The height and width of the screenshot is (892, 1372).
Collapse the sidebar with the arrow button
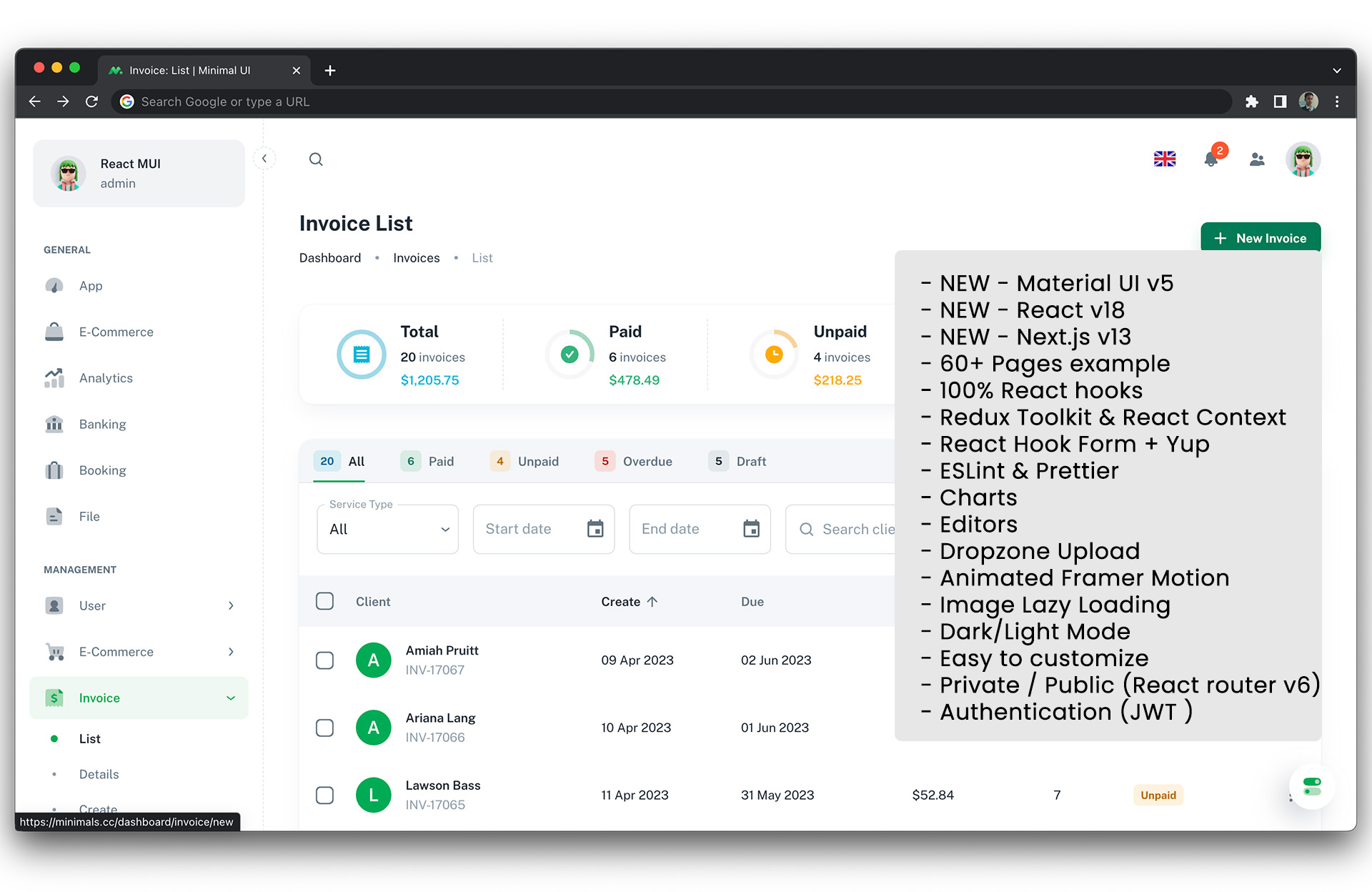264,159
